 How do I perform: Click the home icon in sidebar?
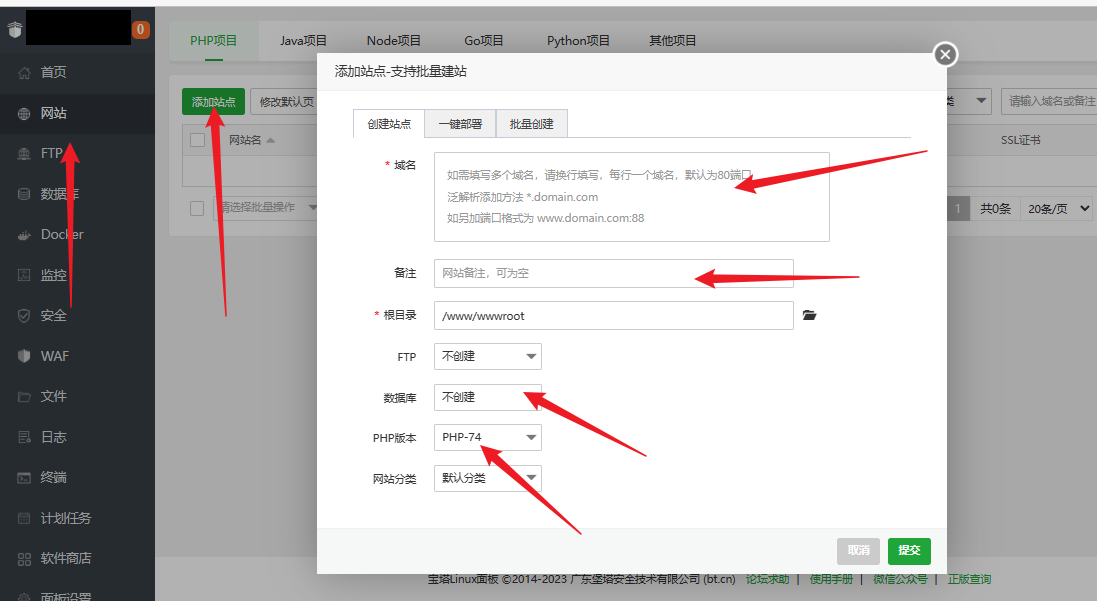coord(24,73)
